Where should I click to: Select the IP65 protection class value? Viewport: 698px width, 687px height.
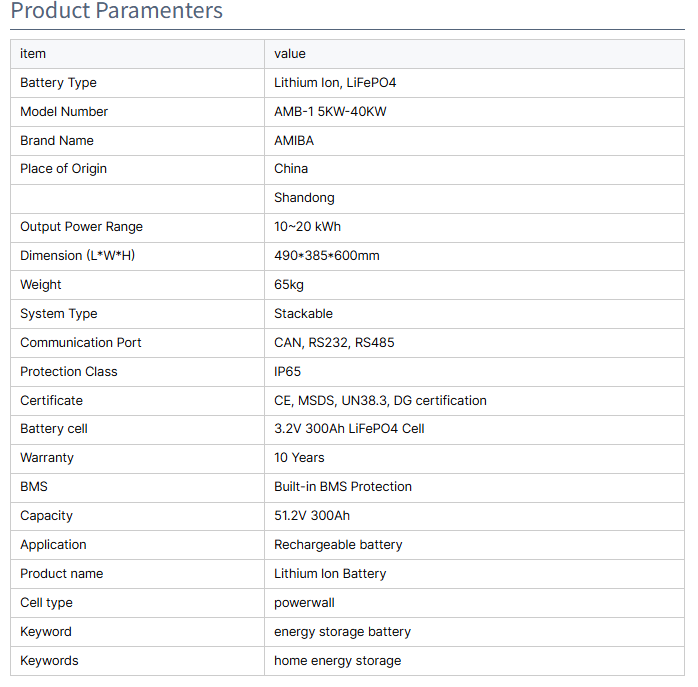(x=288, y=371)
